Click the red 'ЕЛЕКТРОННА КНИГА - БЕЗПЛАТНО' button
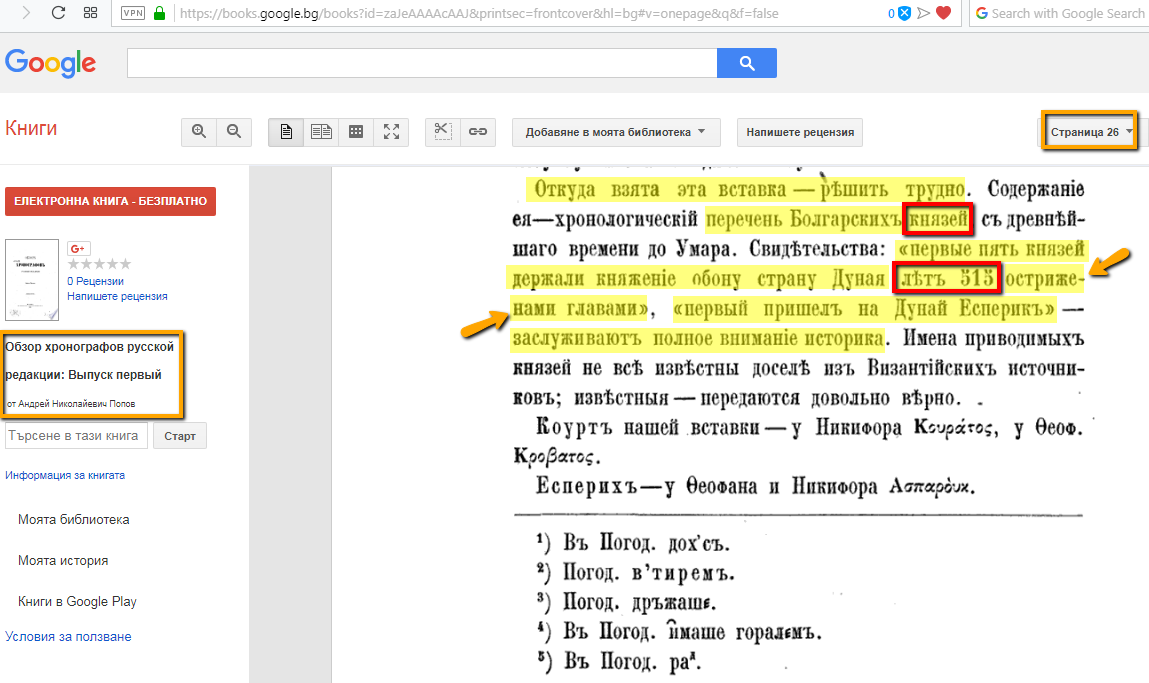This screenshot has height=683, width=1149. point(110,201)
